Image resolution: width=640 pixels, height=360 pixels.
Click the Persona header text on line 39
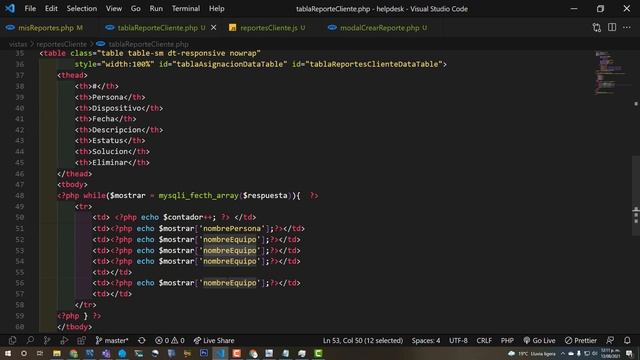[x=108, y=97]
